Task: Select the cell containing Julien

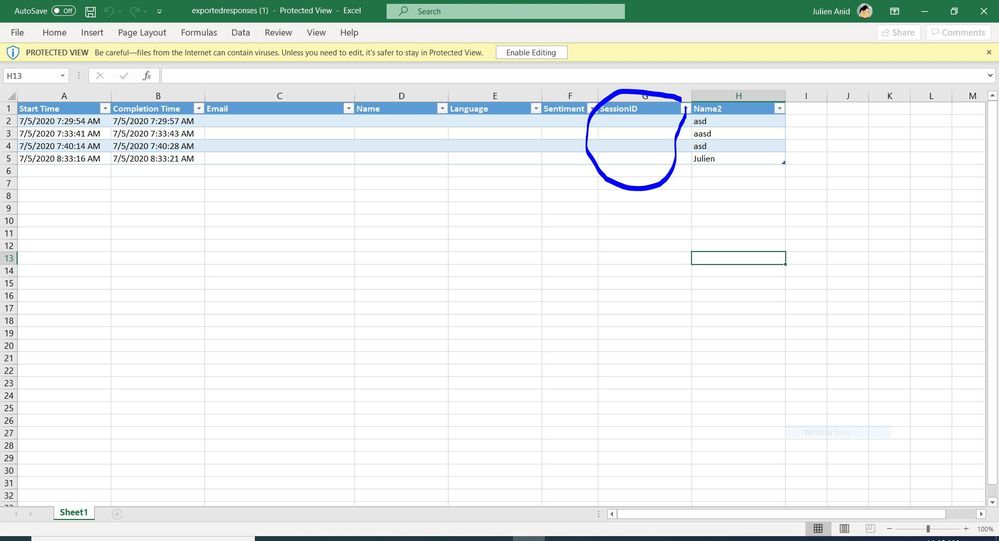Action: point(738,159)
